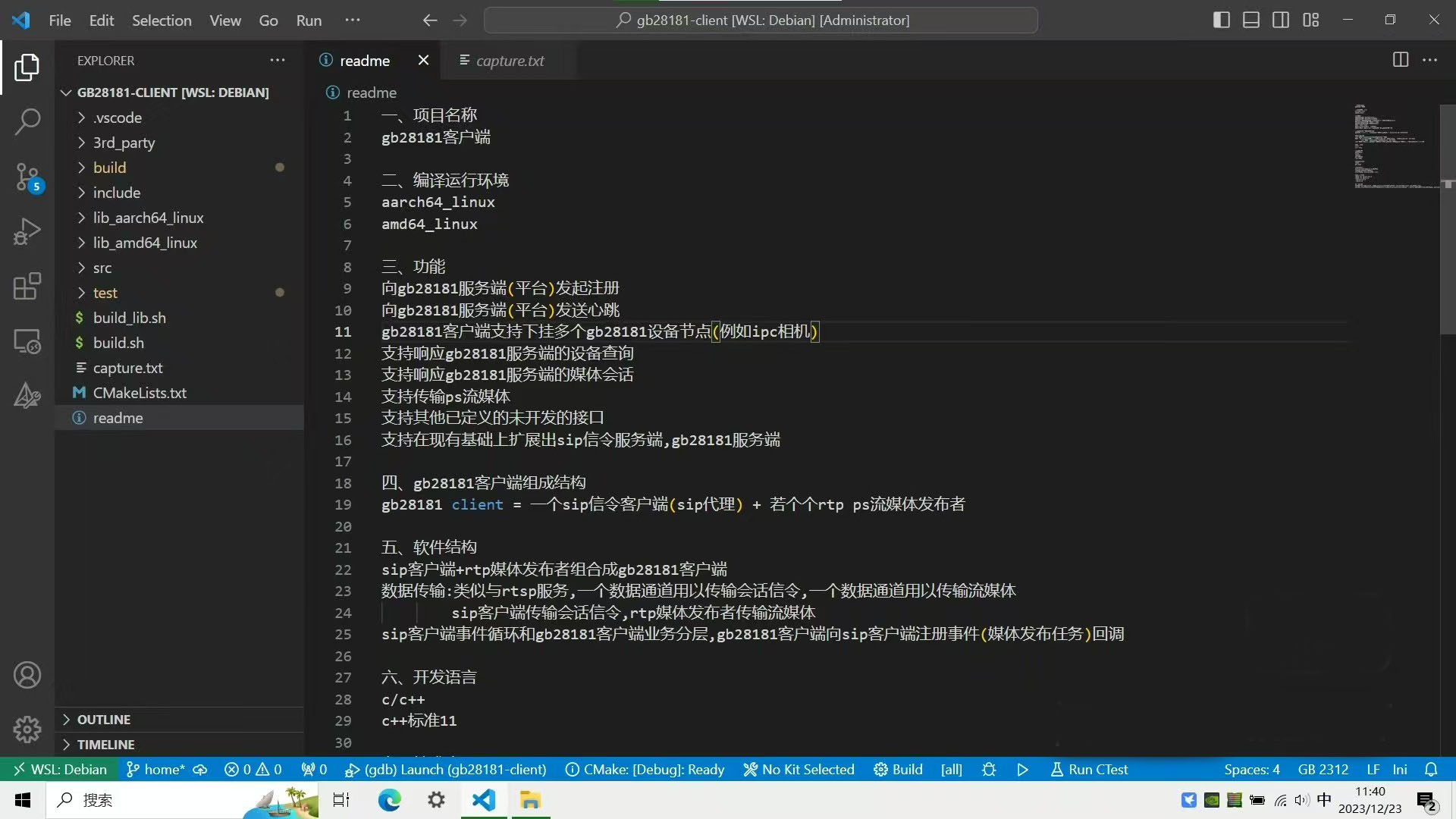Toggle the Secondary Side Bar layout button
The image size is (1456, 819).
(1281, 20)
